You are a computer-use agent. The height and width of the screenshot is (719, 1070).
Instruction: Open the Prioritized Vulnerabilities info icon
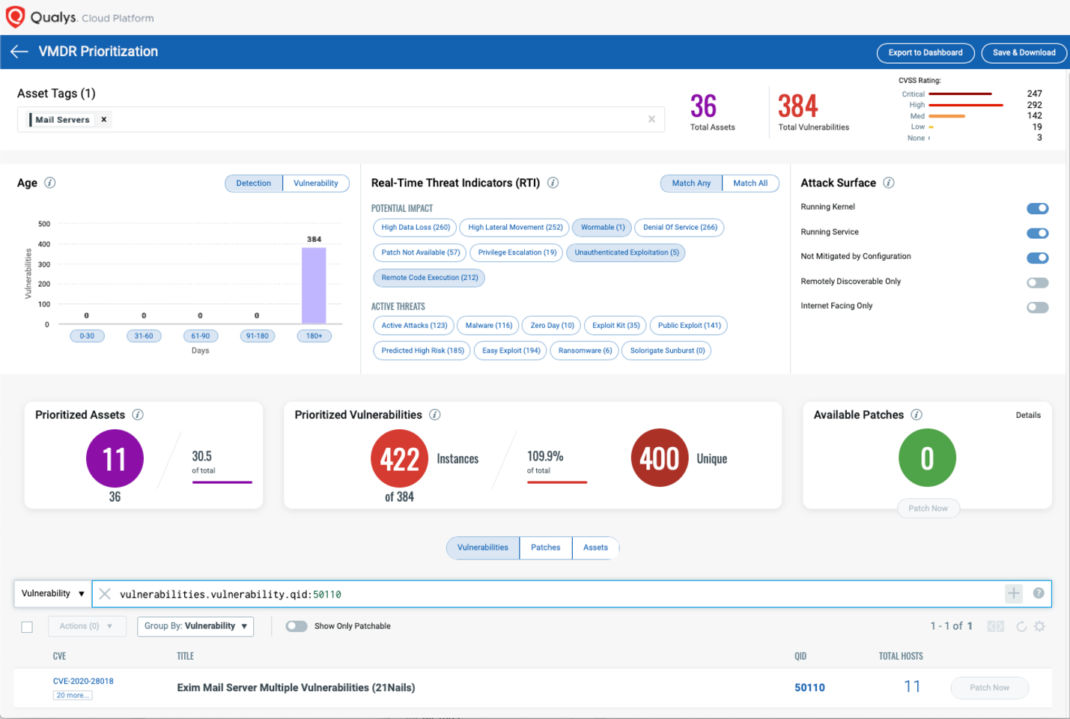pos(435,415)
